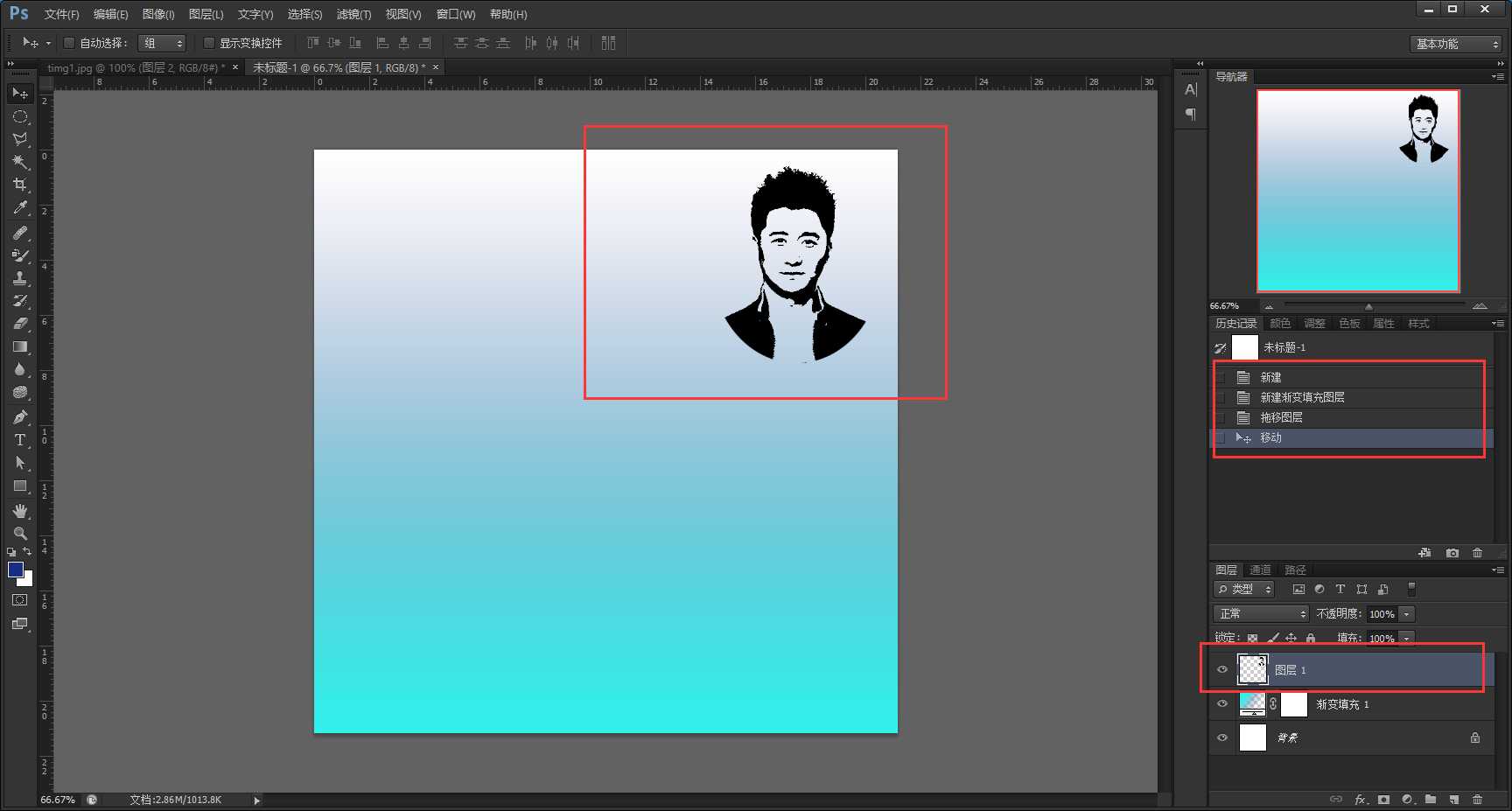Select the Horizontal Type tool
Image resolution: width=1512 pixels, height=811 pixels.
pos(20,440)
